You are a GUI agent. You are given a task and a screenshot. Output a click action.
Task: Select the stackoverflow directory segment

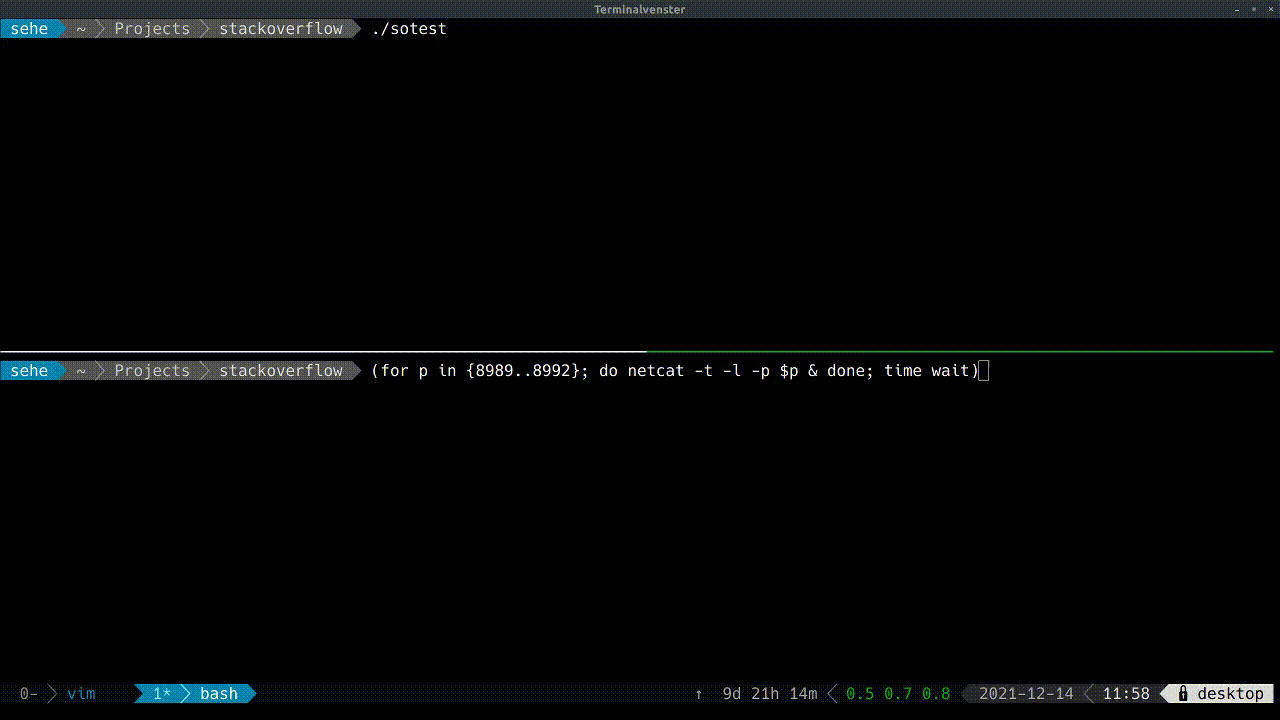coord(280,370)
